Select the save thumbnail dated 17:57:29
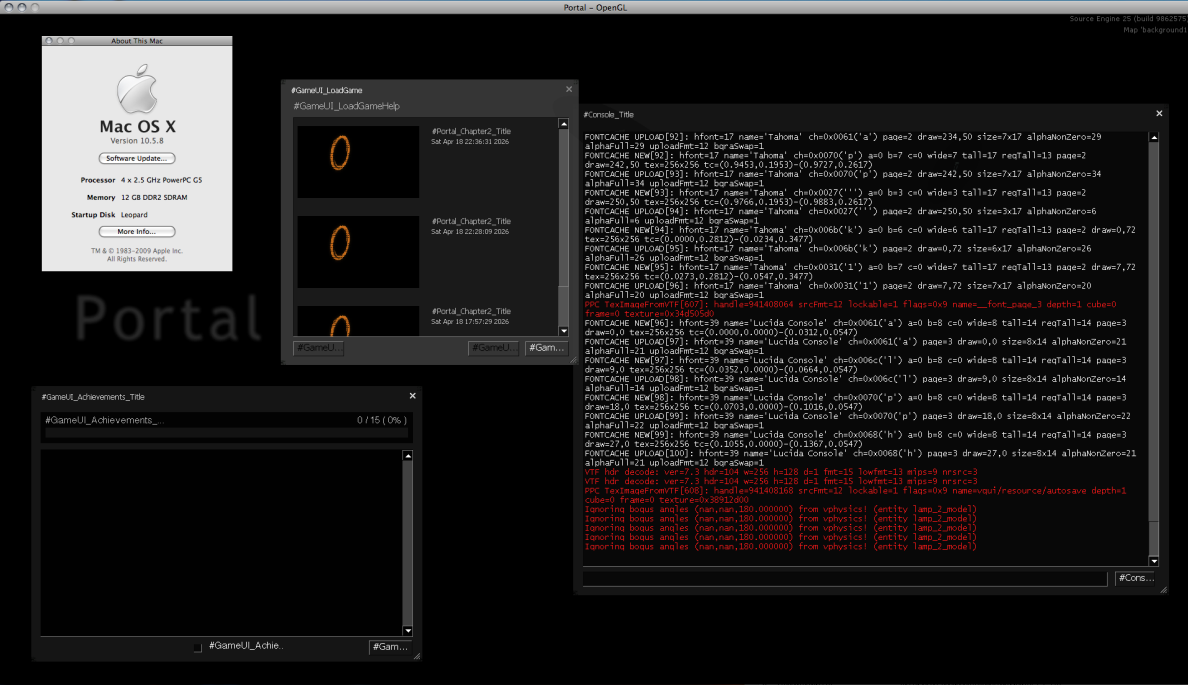 click(358, 321)
